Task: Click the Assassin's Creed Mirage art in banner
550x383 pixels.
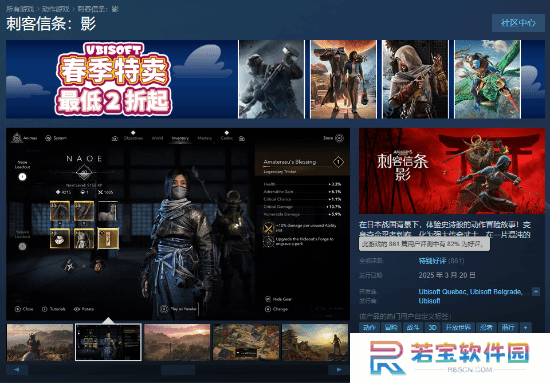Action: pyautogui.click(x=415, y=79)
